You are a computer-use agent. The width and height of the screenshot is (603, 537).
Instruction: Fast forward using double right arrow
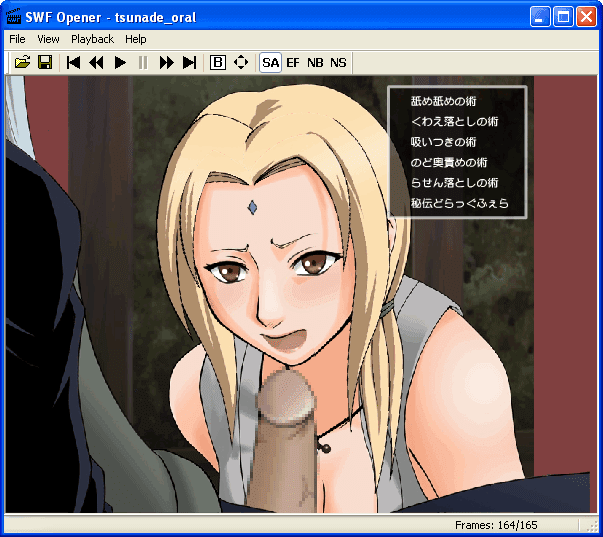167,62
